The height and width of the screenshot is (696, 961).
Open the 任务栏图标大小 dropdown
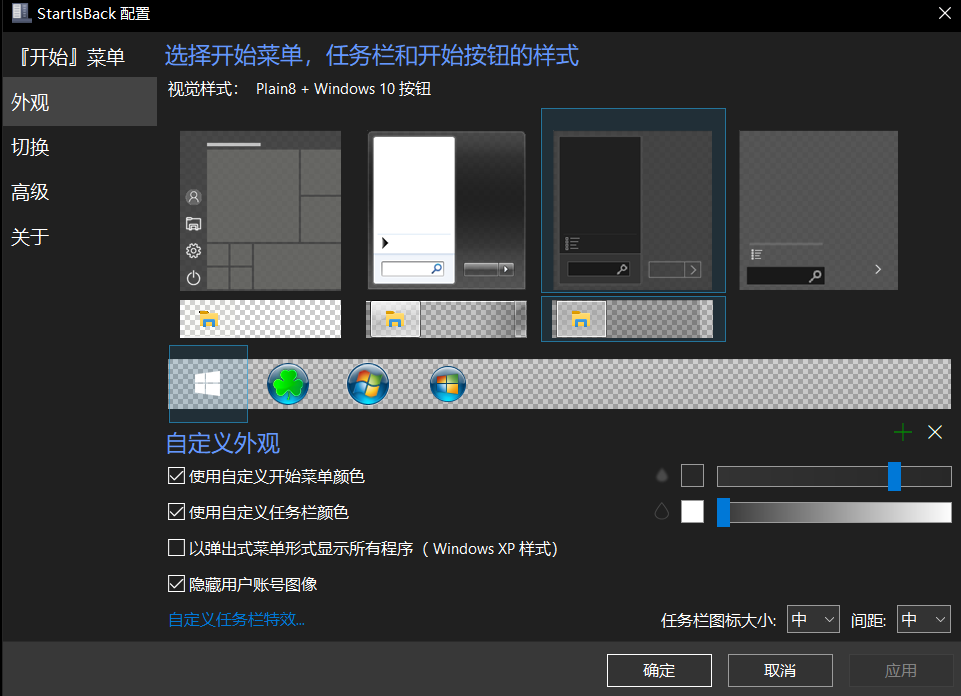(812, 619)
